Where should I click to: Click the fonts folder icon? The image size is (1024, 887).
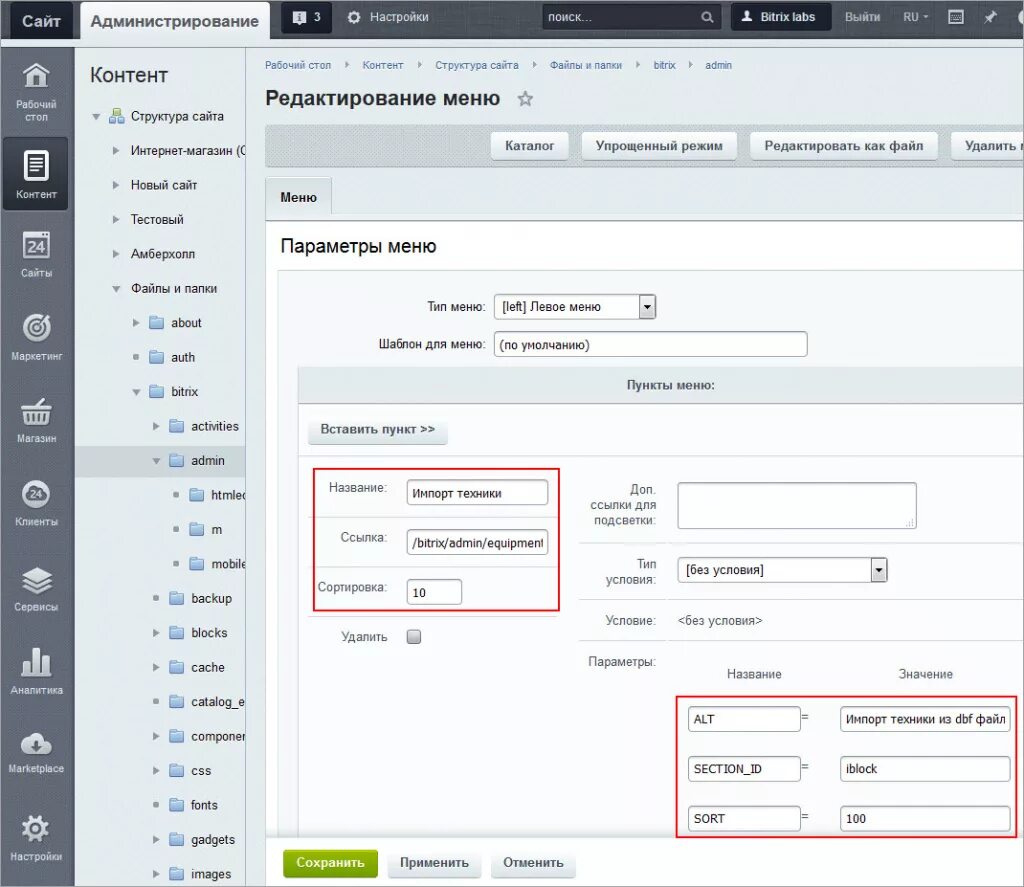[176, 805]
